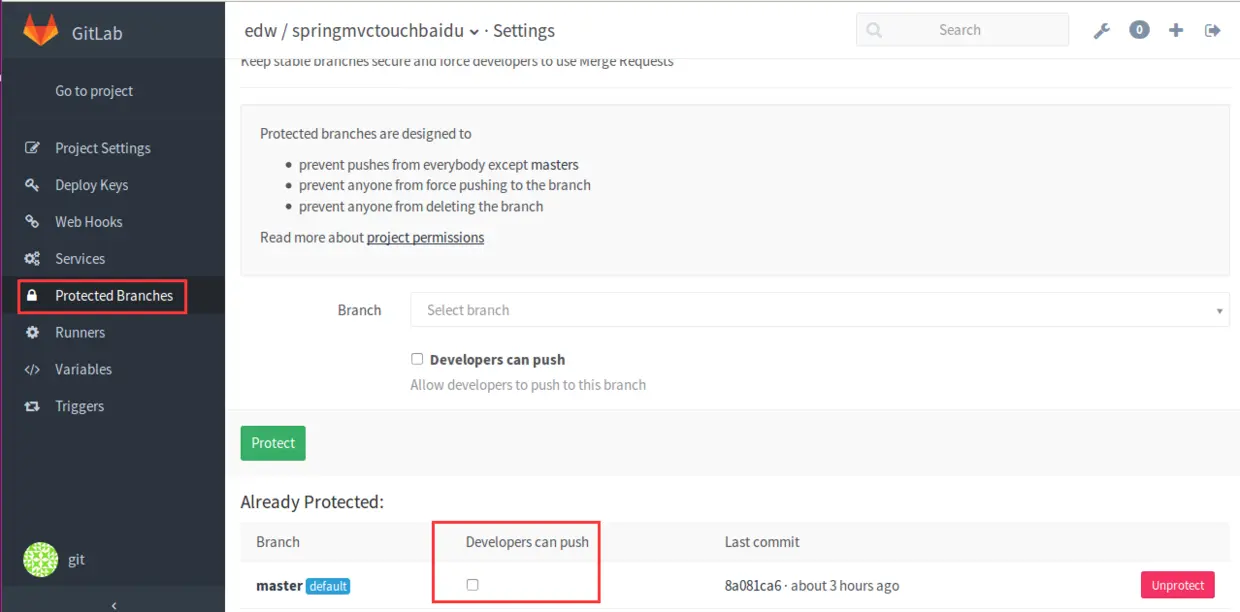Click the GitLab fox logo
Screen dimensions: 1240x612
pos(41,30)
